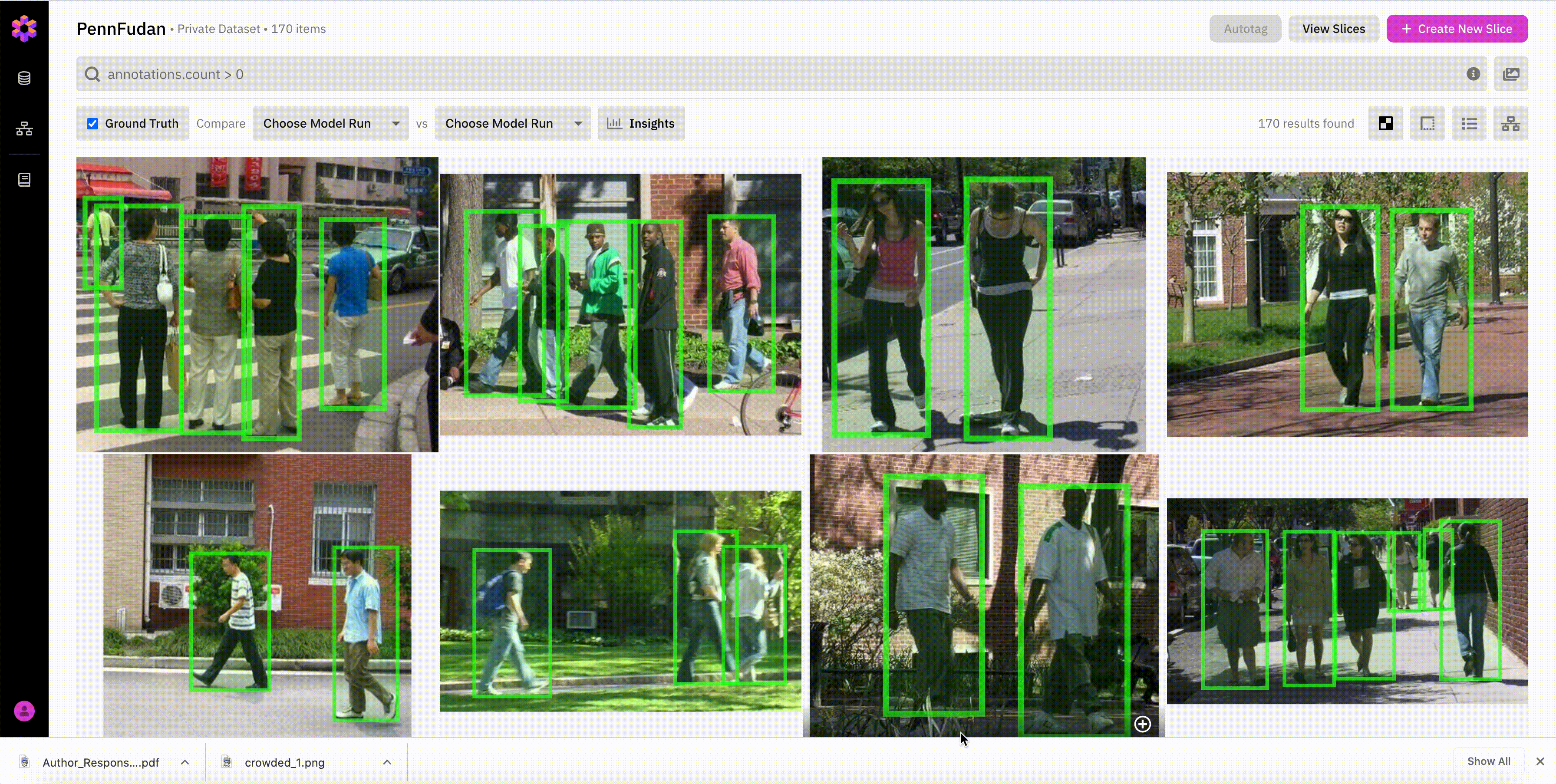Click the PennFudan dataset title
1556x784 pixels.
(x=121, y=28)
